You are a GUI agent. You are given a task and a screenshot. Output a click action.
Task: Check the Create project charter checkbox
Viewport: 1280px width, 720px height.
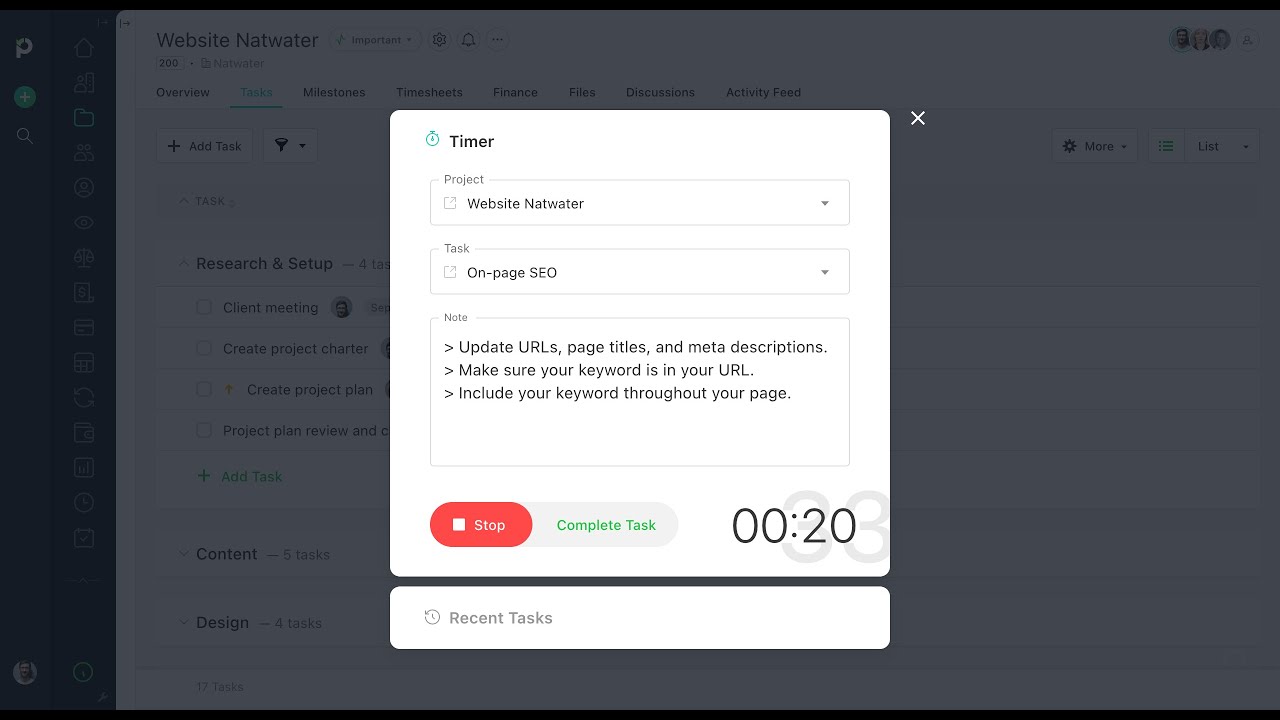(x=204, y=349)
